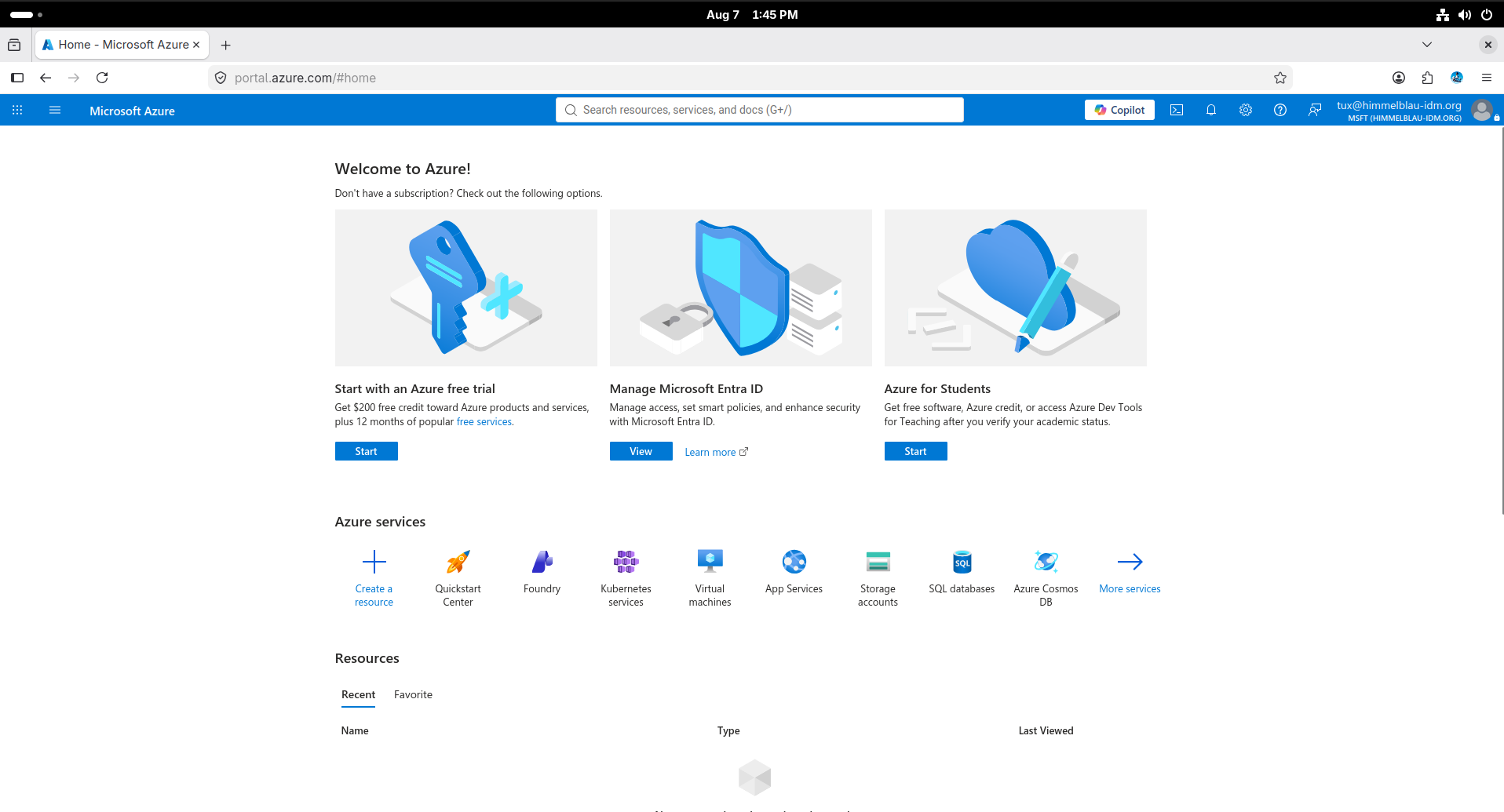
Task: Click View under Manage Microsoft Entra ID
Action: point(641,451)
